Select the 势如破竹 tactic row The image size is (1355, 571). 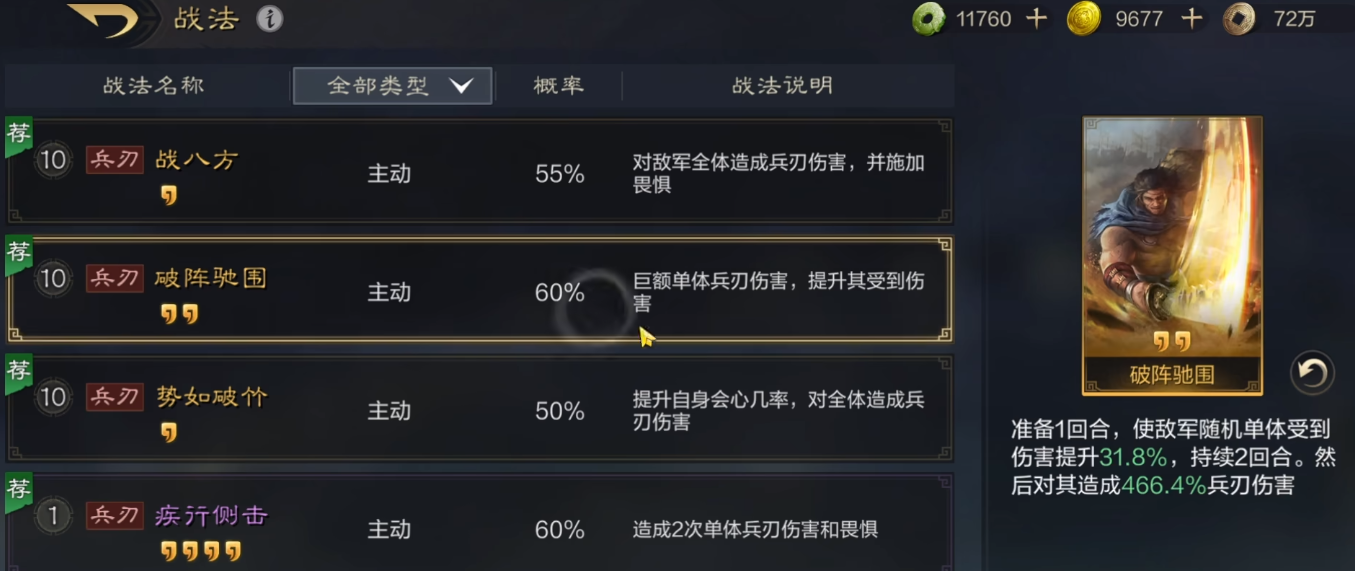pyautogui.click(x=480, y=409)
